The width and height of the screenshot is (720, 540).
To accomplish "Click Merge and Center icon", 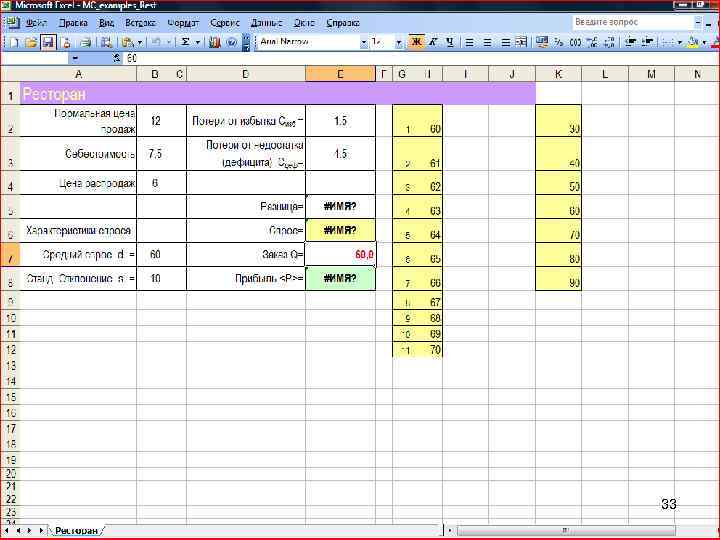I will click(x=521, y=42).
